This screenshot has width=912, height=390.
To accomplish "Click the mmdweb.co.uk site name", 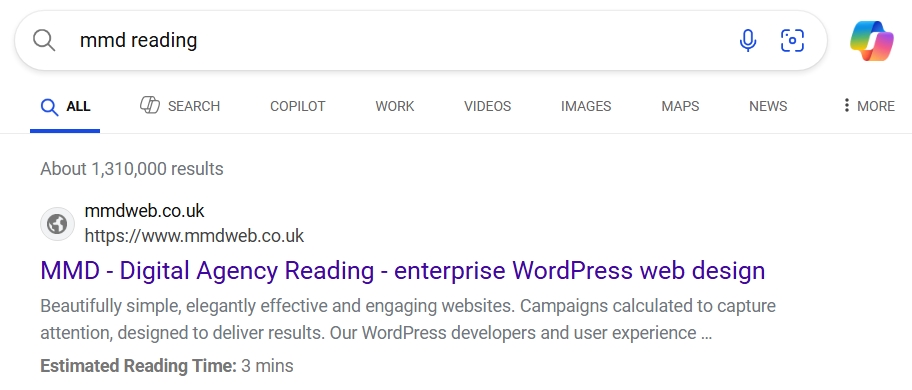I will point(144,210).
